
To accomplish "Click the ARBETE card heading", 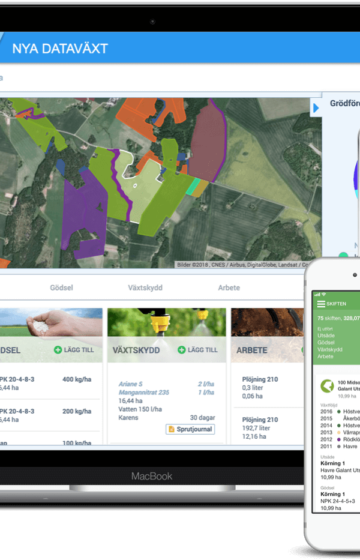I will [x=252, y=350].
